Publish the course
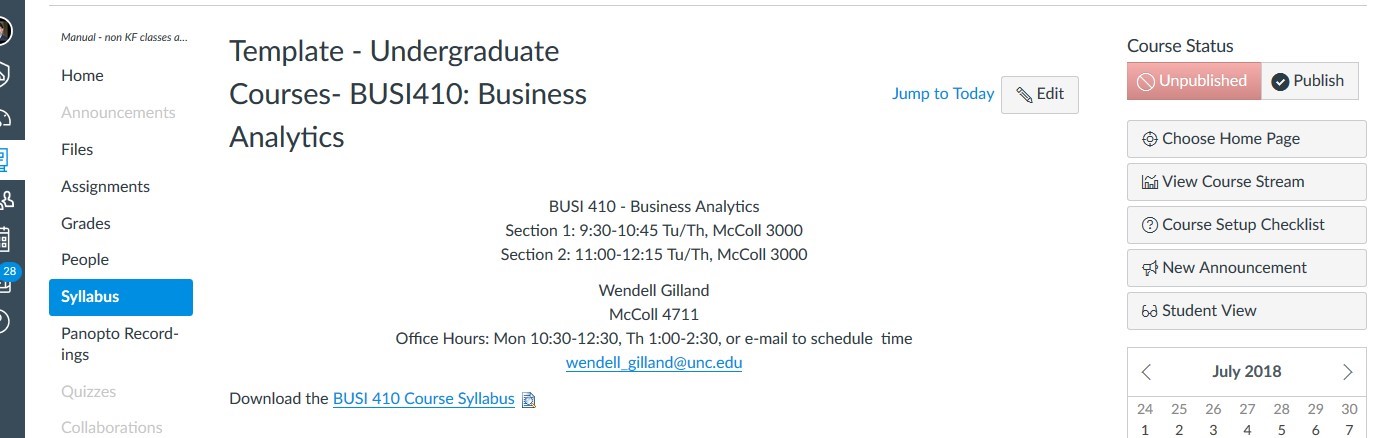This screenshot has width=1377, height=438. (x=1309, y=81)
